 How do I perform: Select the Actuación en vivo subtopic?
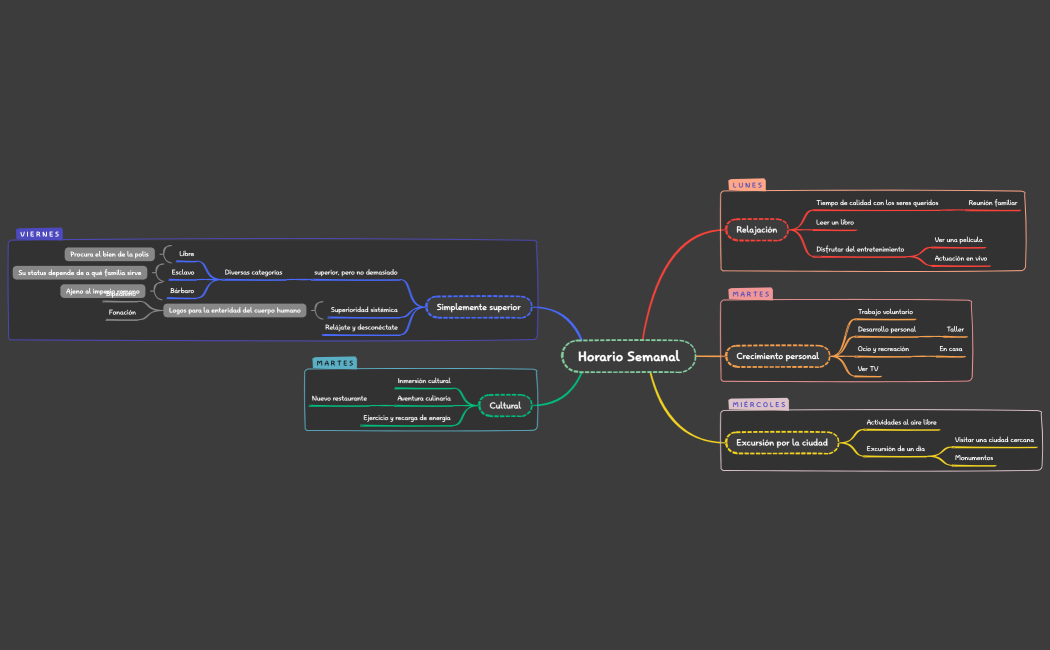(x=960, y=258)
